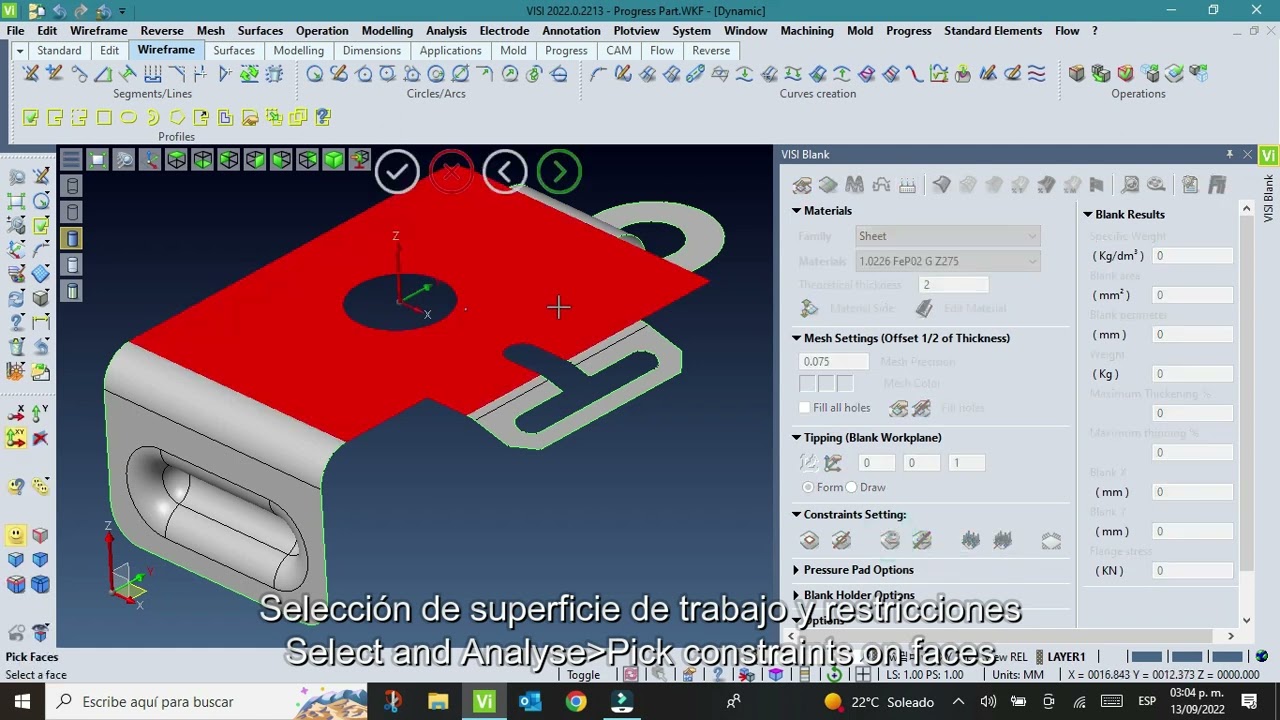Select the Form radio button
The width and height of the screenshot is (1280, 720).
coord(808,487)
